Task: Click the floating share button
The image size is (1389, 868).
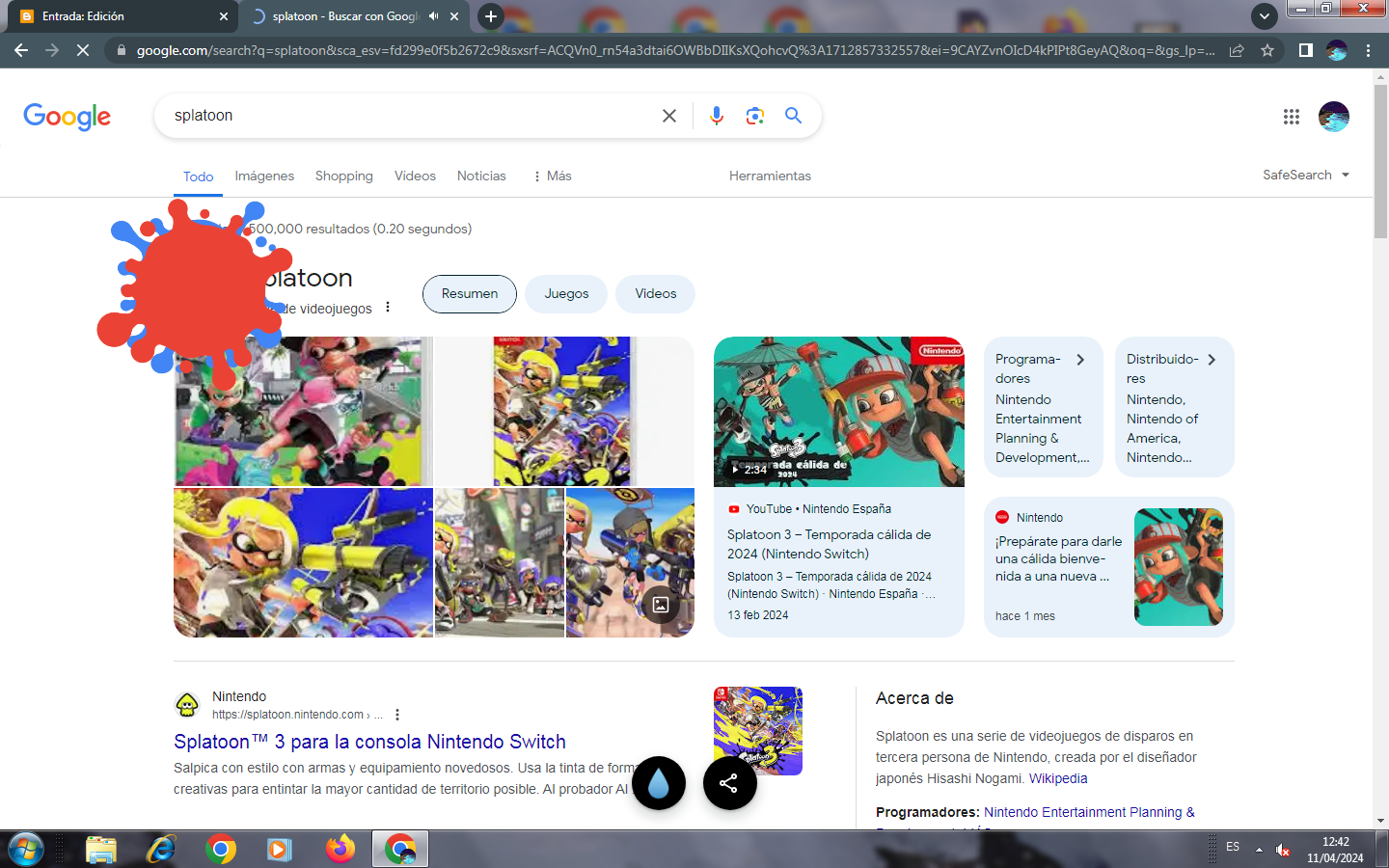Action: point(730,783)
